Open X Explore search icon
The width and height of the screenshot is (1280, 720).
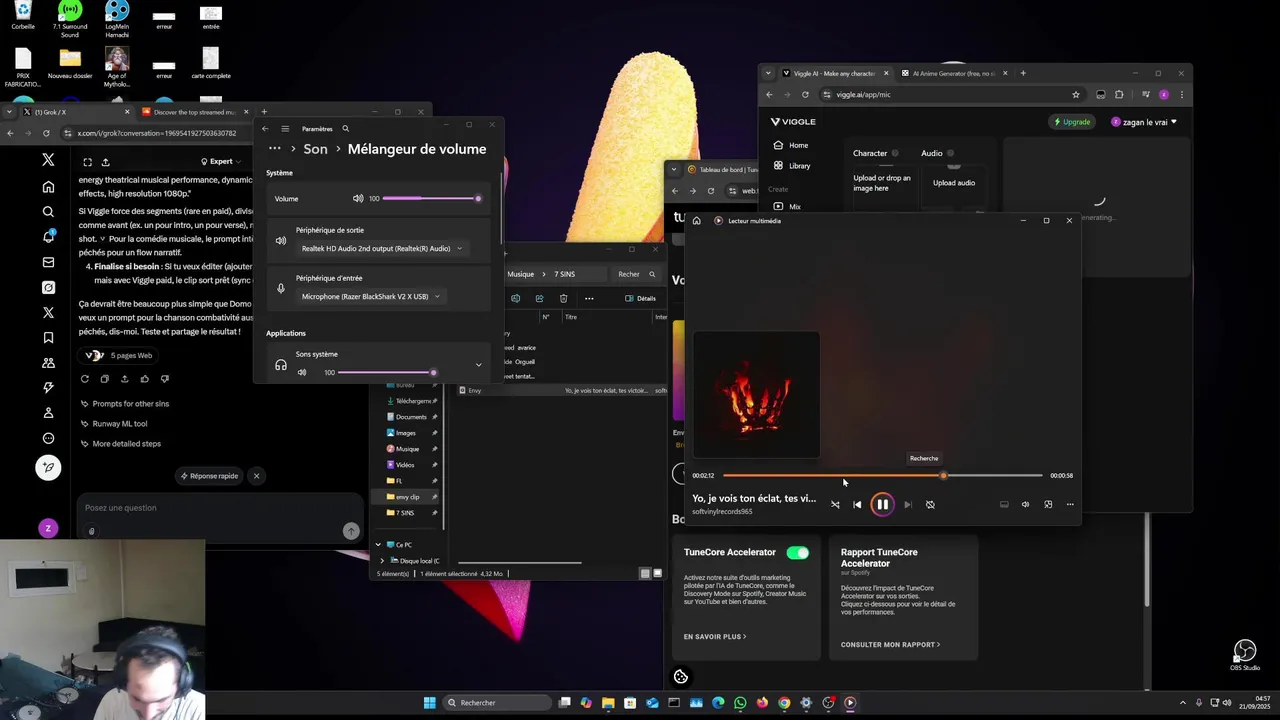48,212
